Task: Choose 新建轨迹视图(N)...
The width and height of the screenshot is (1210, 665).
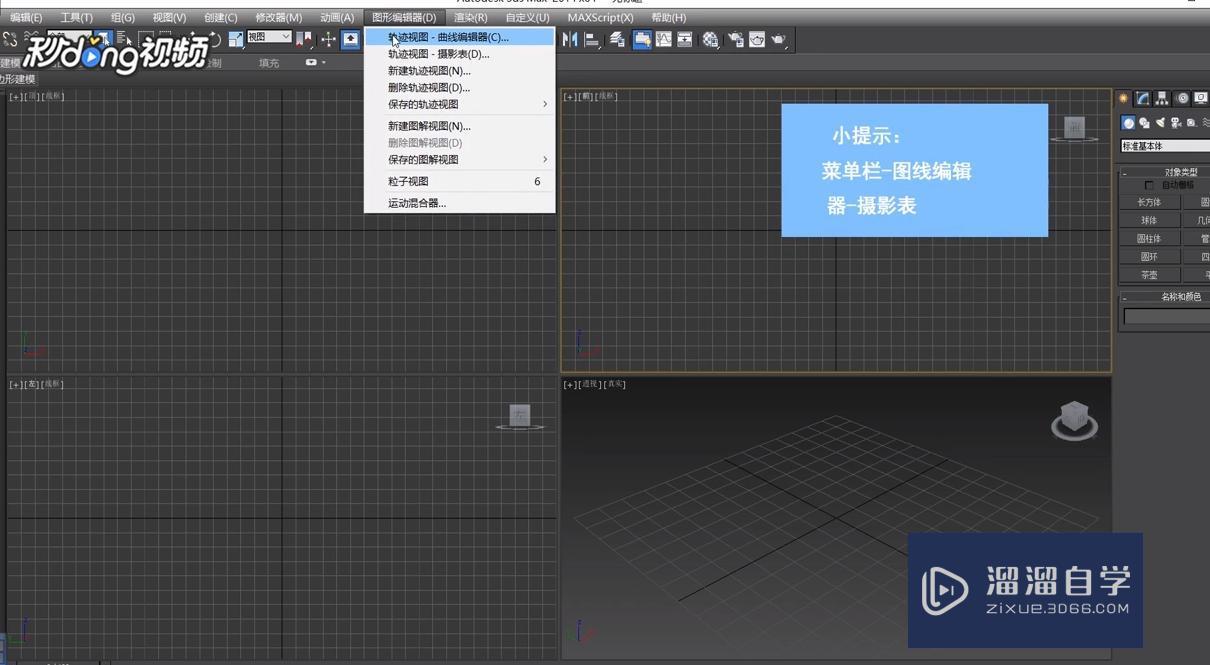Action: click(x=460, y=71)
